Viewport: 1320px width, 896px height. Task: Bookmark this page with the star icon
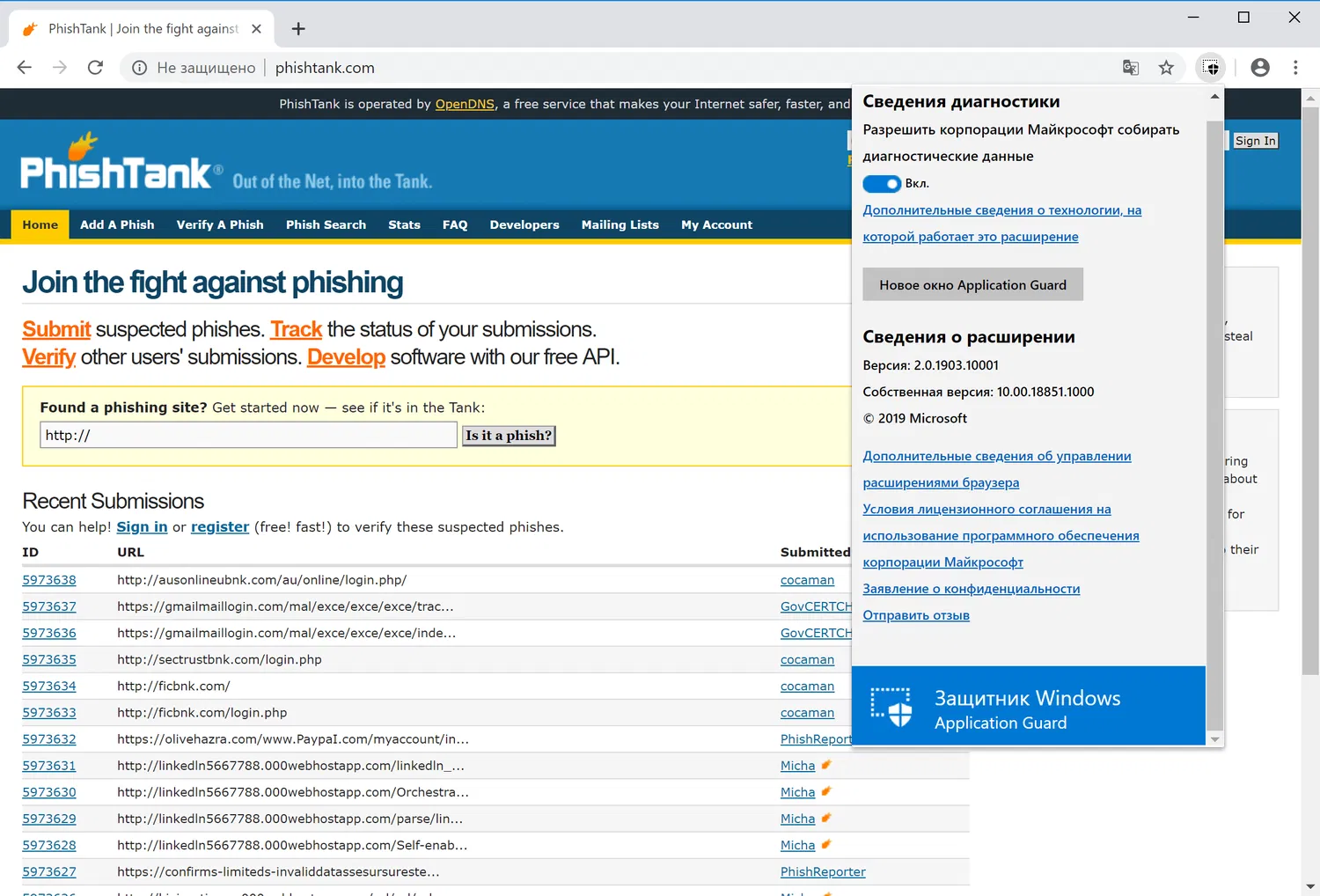tap(1166, 68)
